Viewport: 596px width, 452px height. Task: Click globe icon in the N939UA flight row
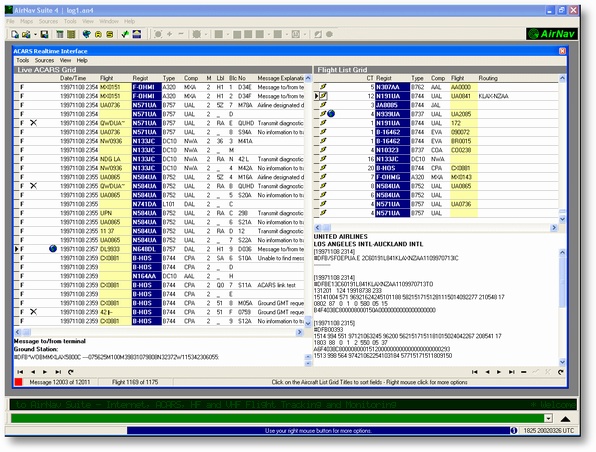coord(331,114)
